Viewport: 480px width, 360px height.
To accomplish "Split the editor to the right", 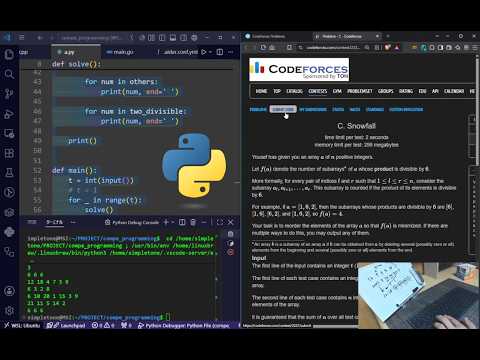I will click(x=220, y=52).
